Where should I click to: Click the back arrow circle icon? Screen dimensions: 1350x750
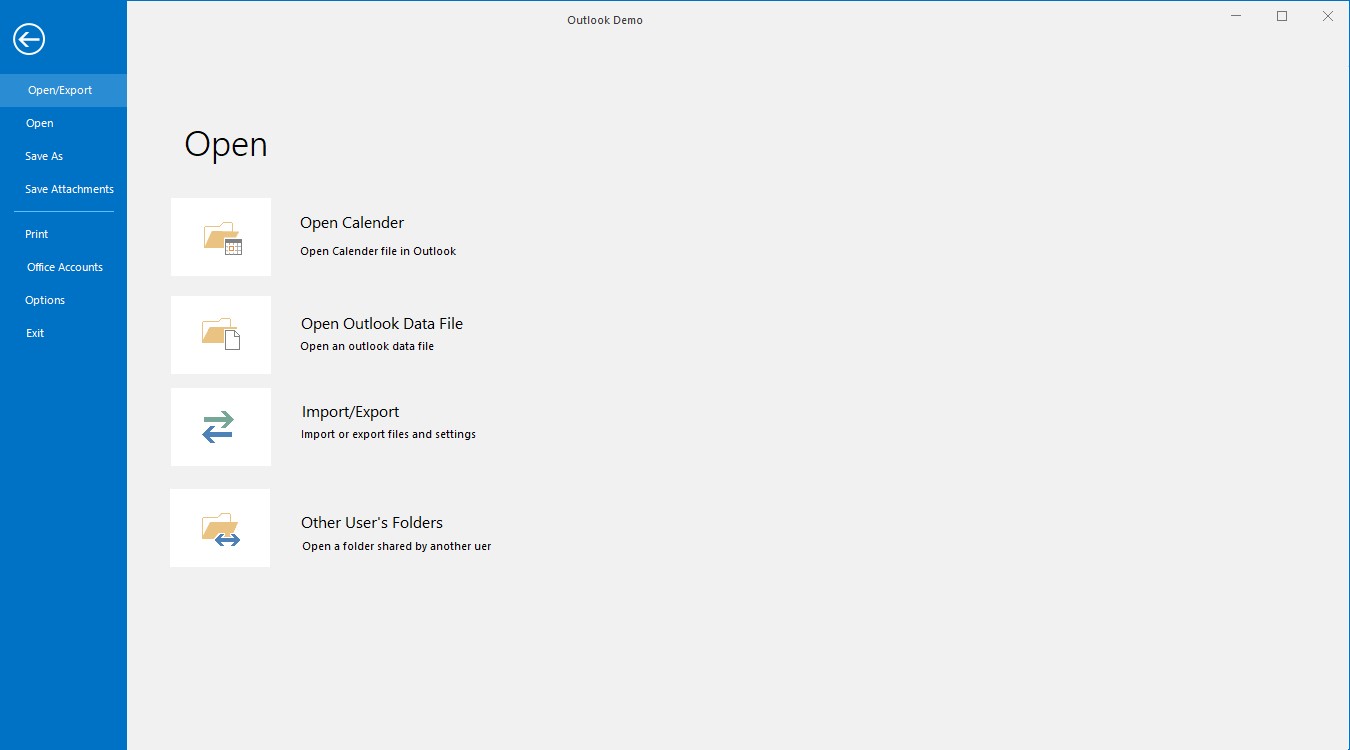[x=29, y=39]
